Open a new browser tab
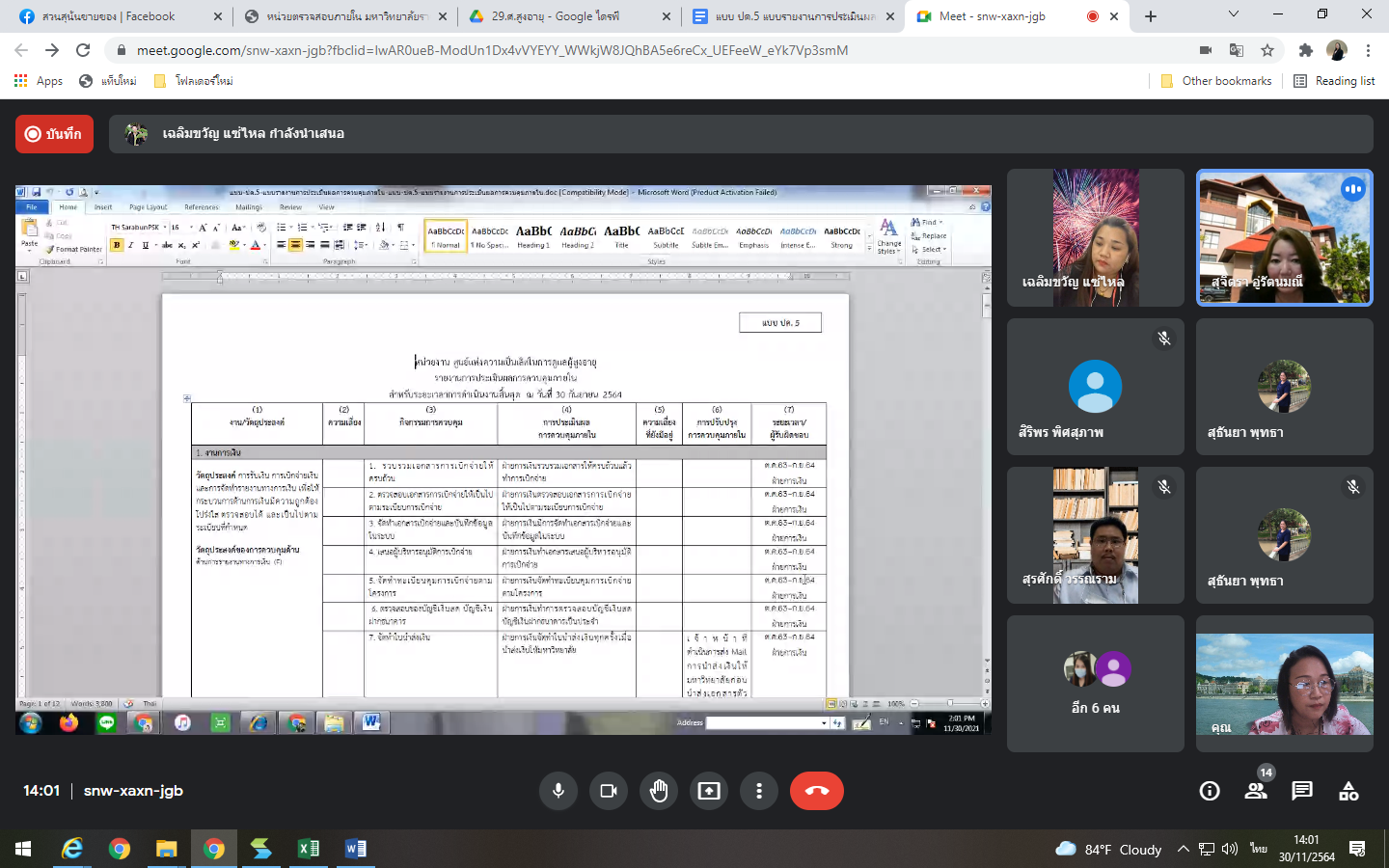This screenshot has width=1389, height=868. pos(1151,16)
